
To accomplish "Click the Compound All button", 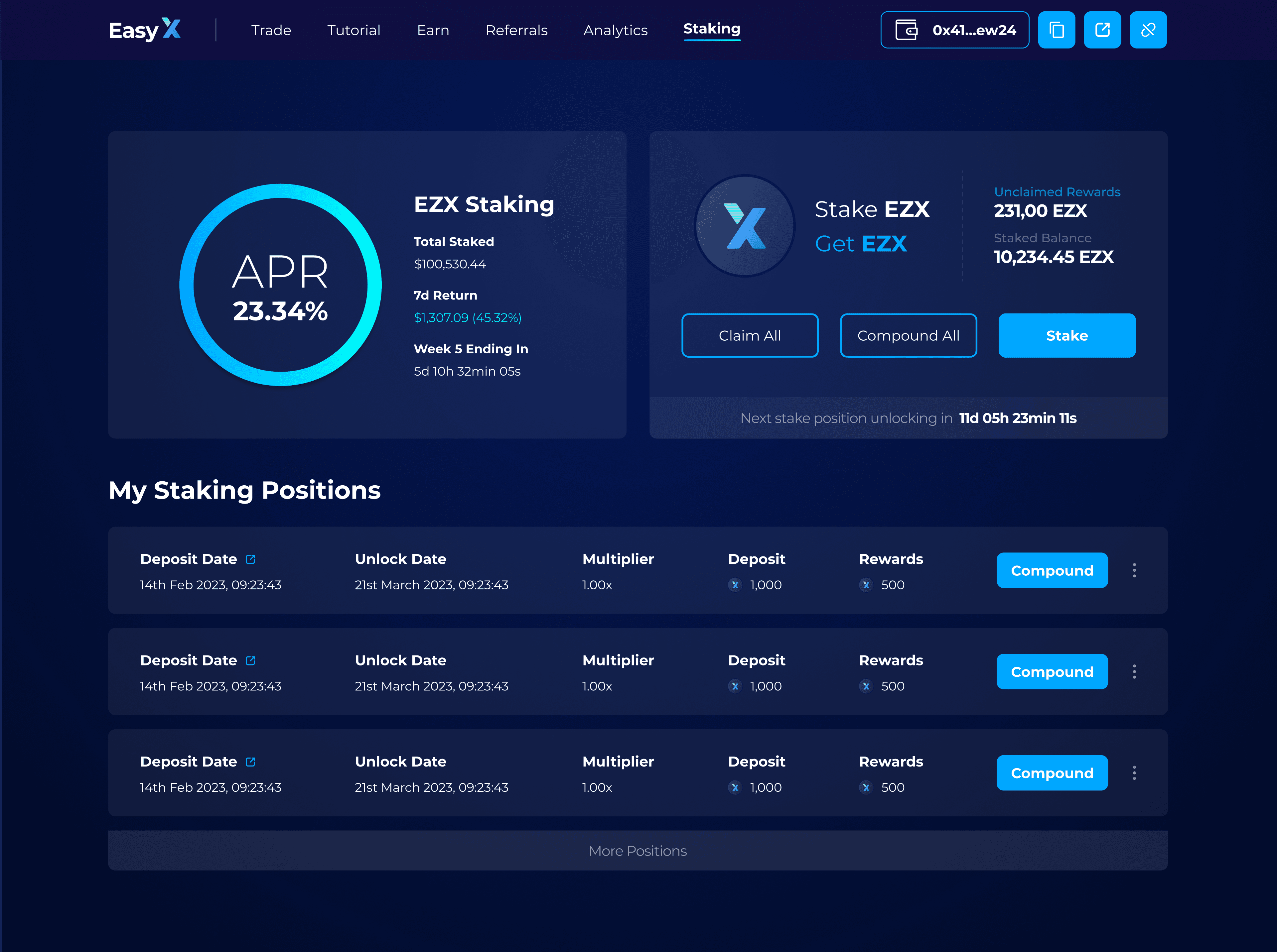I will point(908,335).
